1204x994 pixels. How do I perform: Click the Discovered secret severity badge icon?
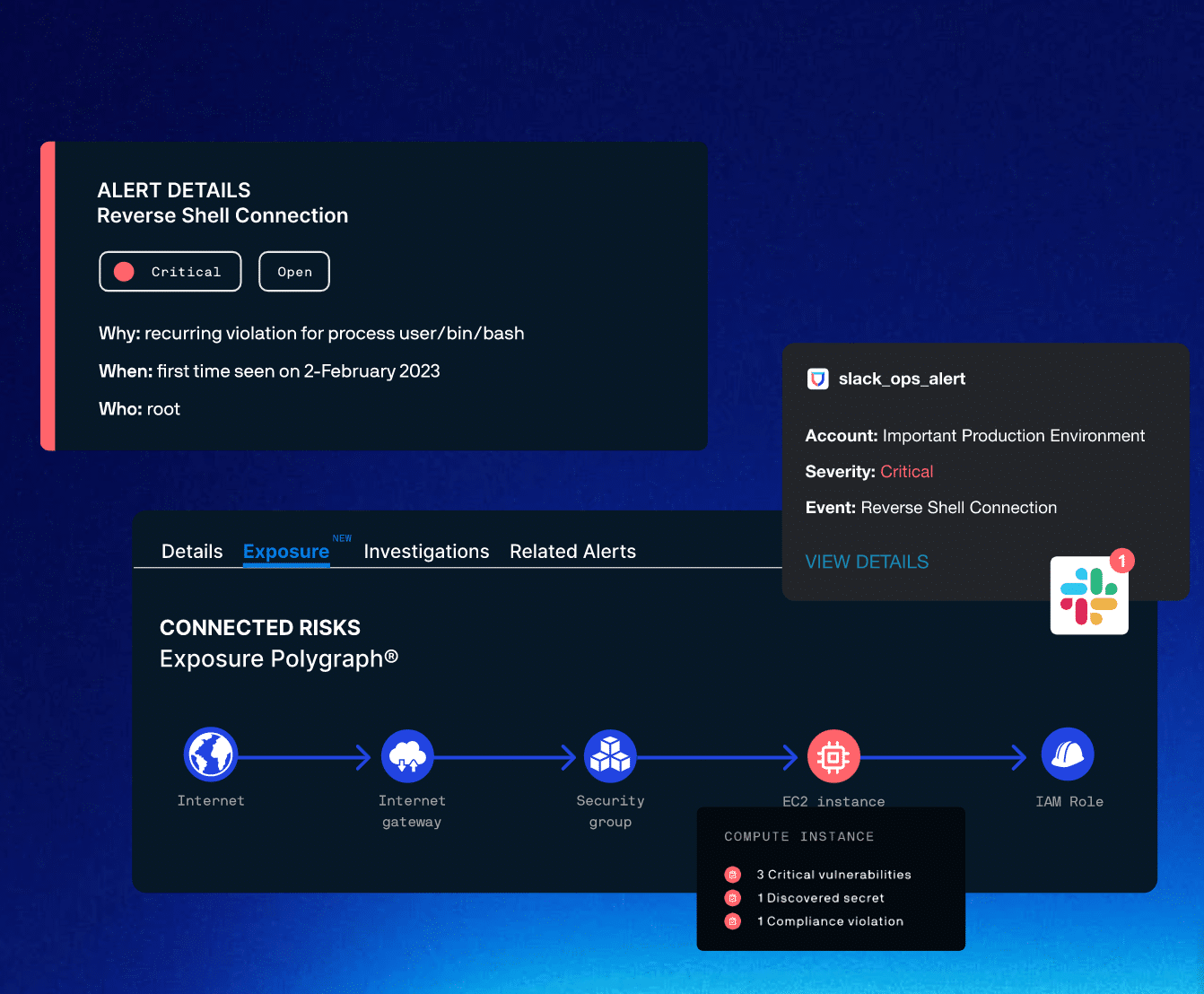[733, 897]
